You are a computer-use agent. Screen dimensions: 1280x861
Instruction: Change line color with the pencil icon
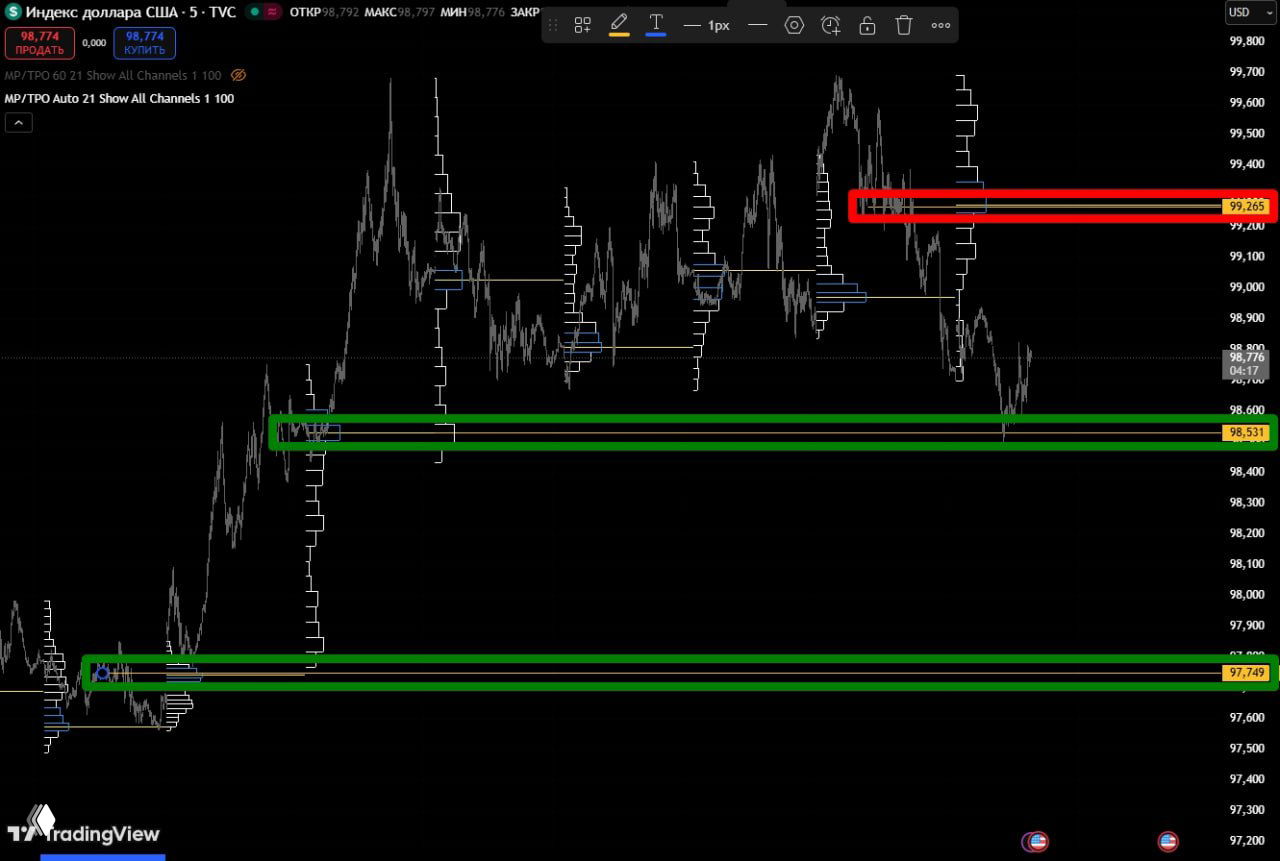619,24
